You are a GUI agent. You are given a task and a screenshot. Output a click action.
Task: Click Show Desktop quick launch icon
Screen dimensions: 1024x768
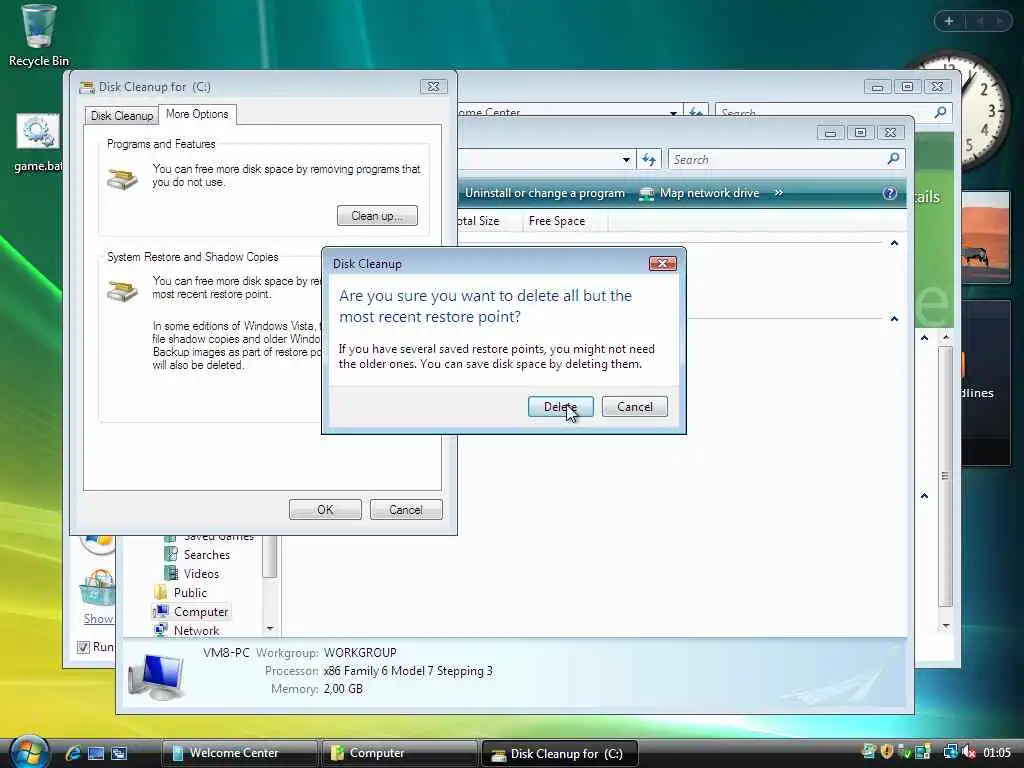pyautogui.click(x=96, y=753)
